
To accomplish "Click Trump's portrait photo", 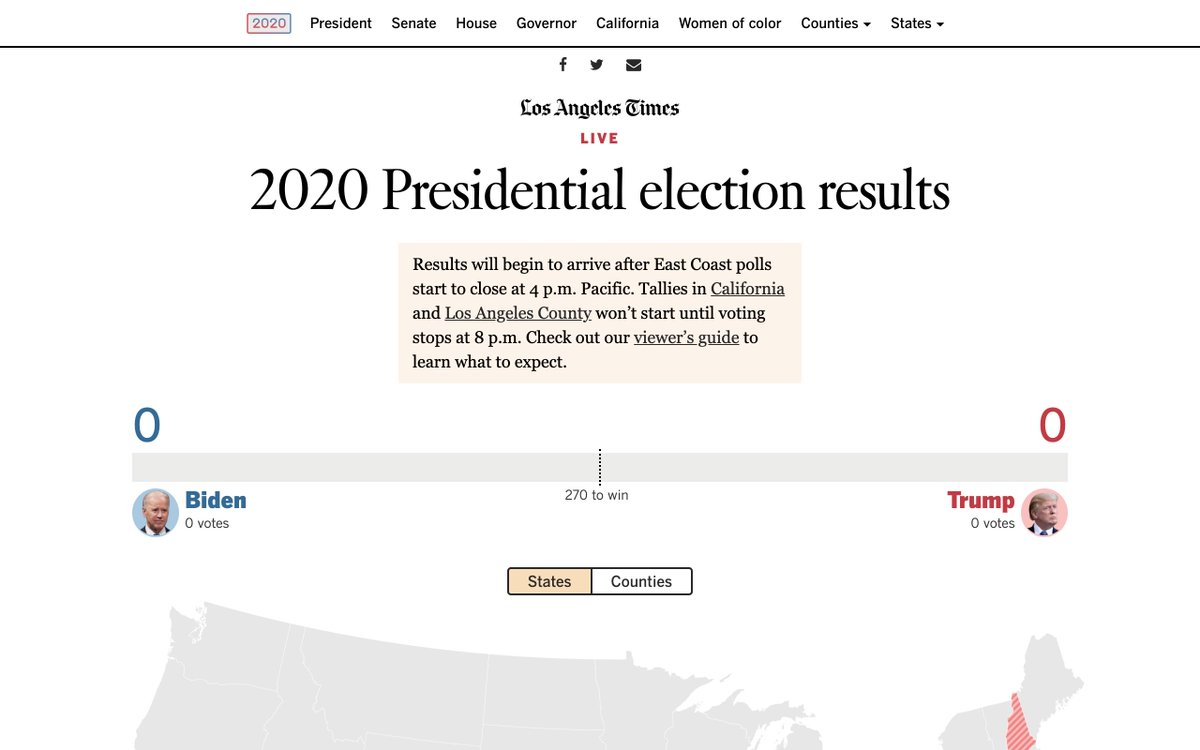I will (1044, 512).
